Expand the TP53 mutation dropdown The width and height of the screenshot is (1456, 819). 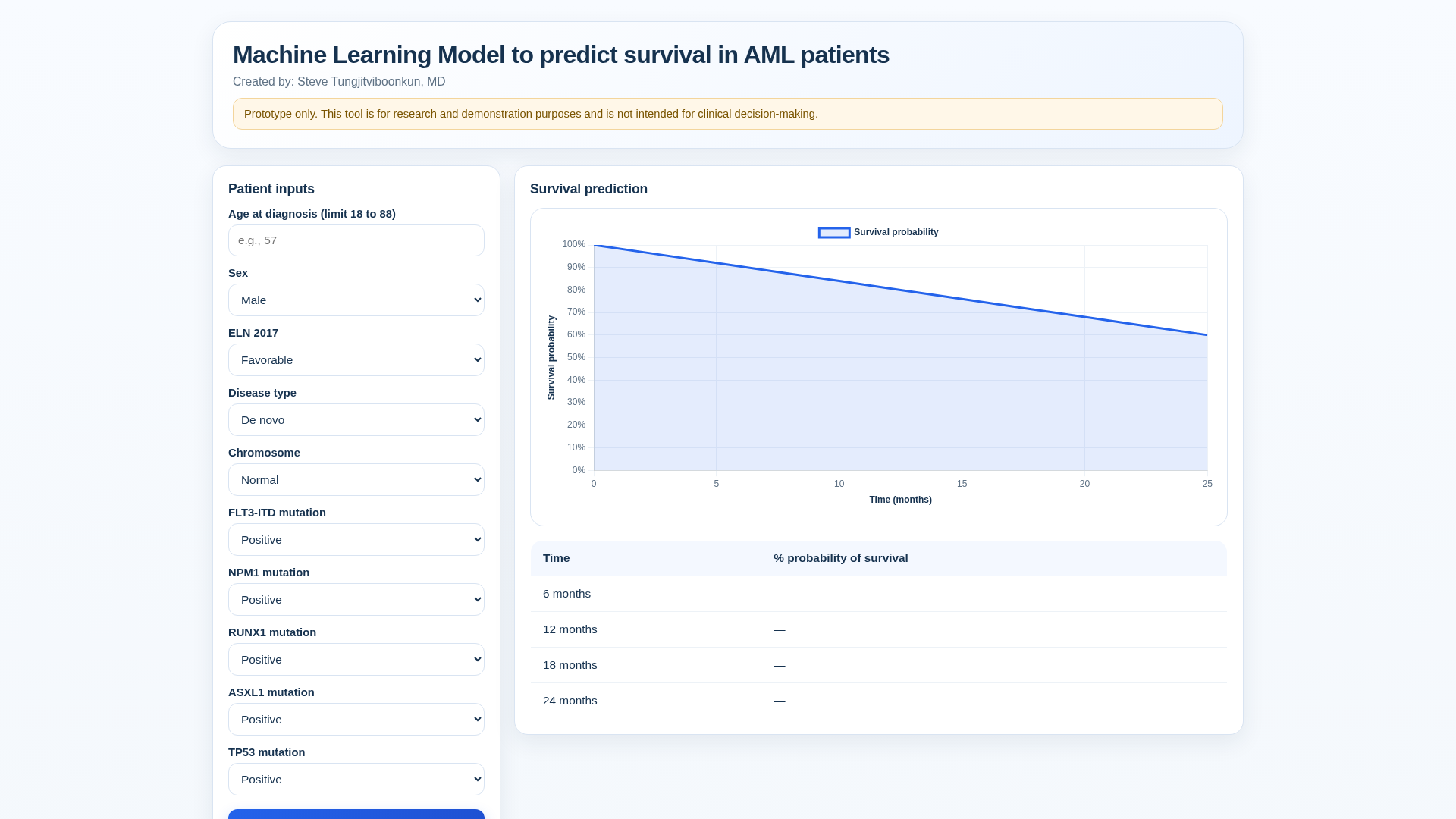(x=356, y=780)
